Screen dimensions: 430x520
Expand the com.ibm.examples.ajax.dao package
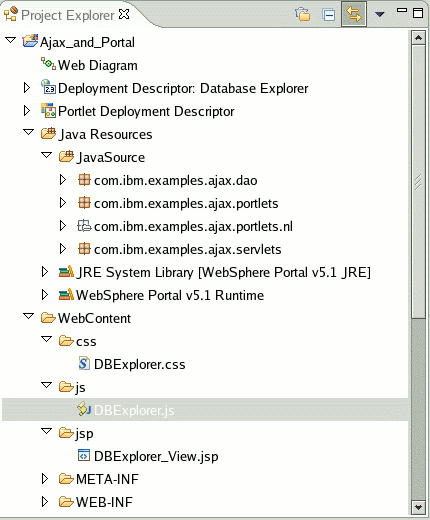click(x=62, y=180)
